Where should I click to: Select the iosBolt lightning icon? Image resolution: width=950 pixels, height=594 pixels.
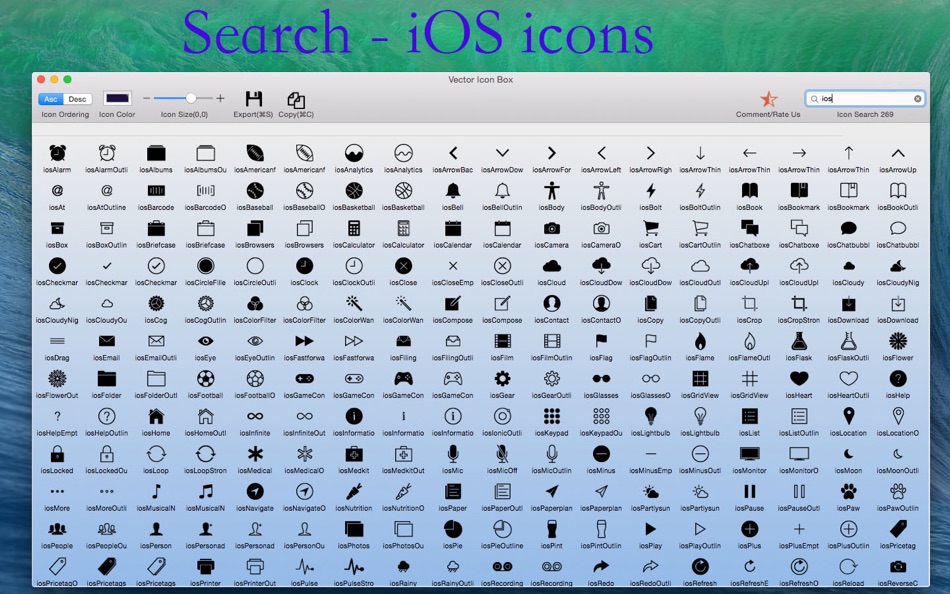click(x=651, y=190)
